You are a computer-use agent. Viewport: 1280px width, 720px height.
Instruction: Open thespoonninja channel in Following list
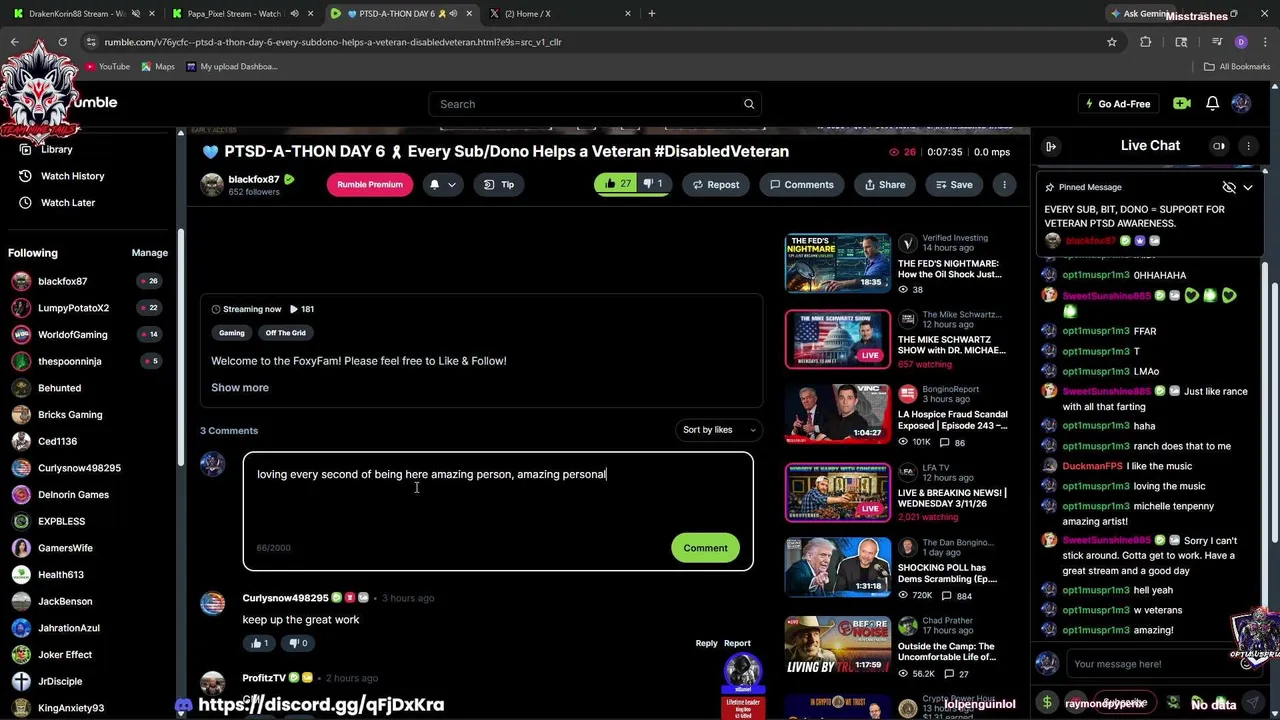(x=69, y=361)
